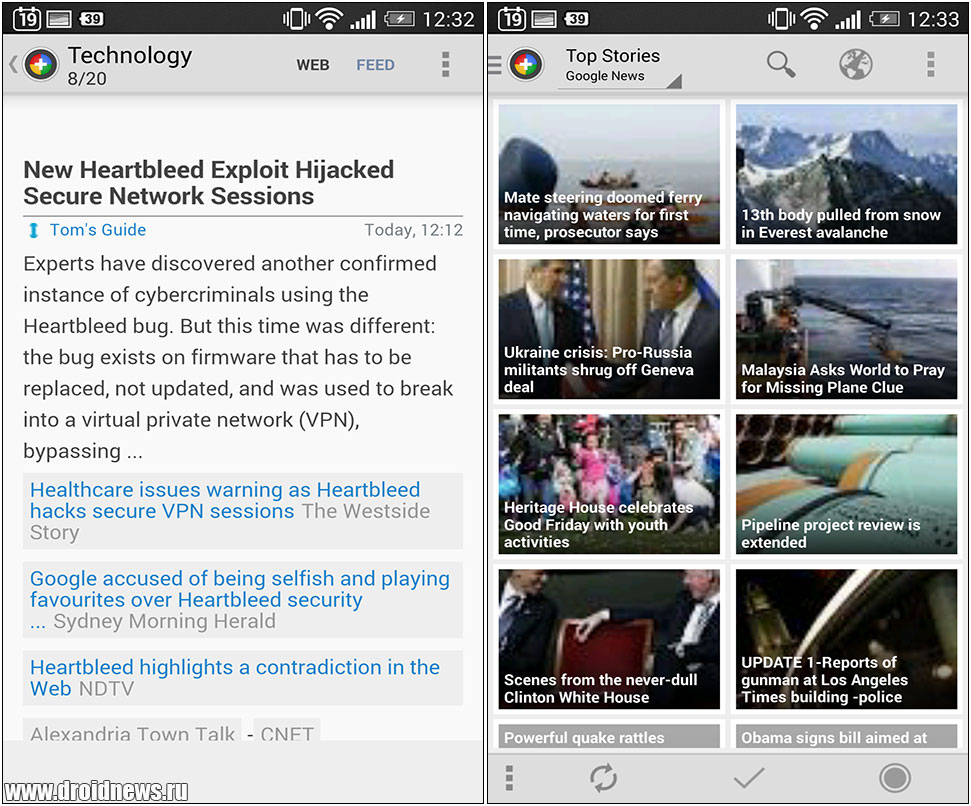971x806 pixels.
Task: Open overflow menu in Top Stories header
Action: click(x=930, y=64)
